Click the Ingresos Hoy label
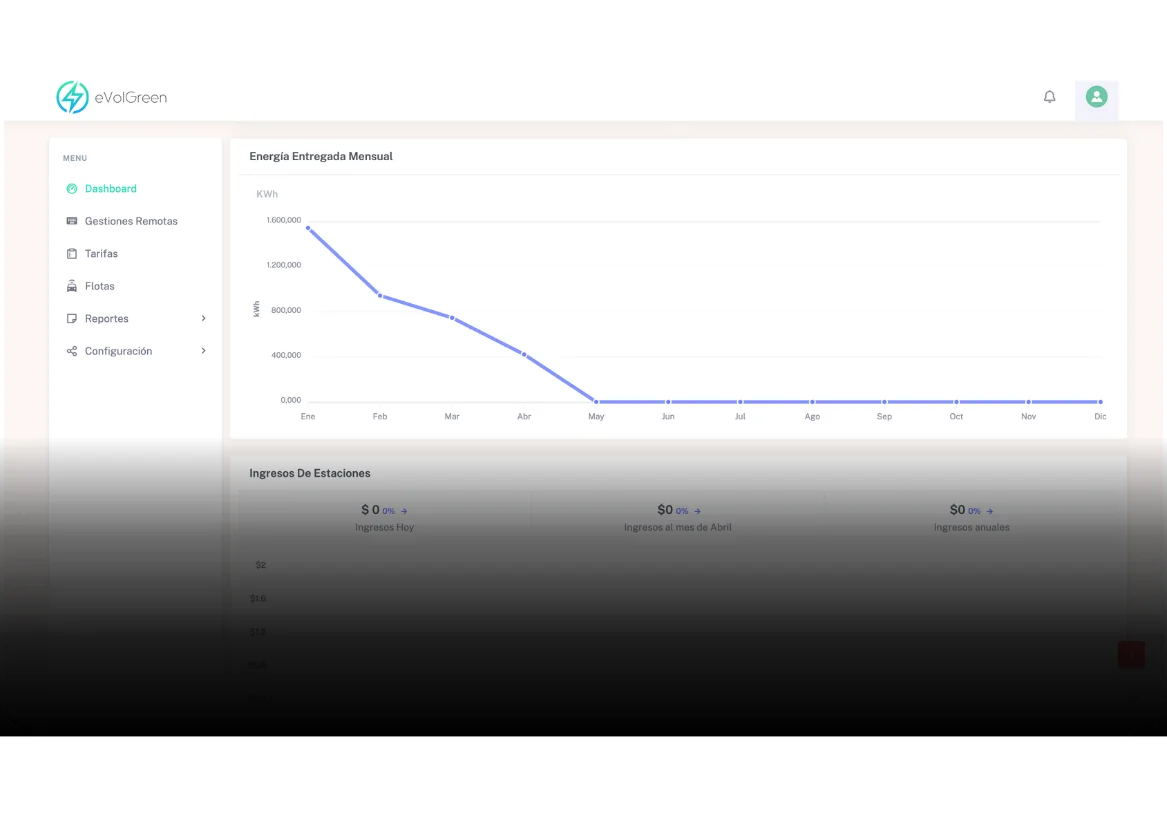Image resolution: width=1167 pixels, height=817 pixels. click(x=385, y=528)
